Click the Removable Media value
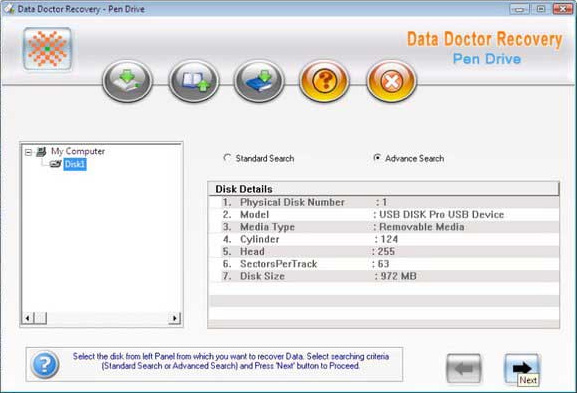Viewport: 577px width, 393px height. point(421,227)
